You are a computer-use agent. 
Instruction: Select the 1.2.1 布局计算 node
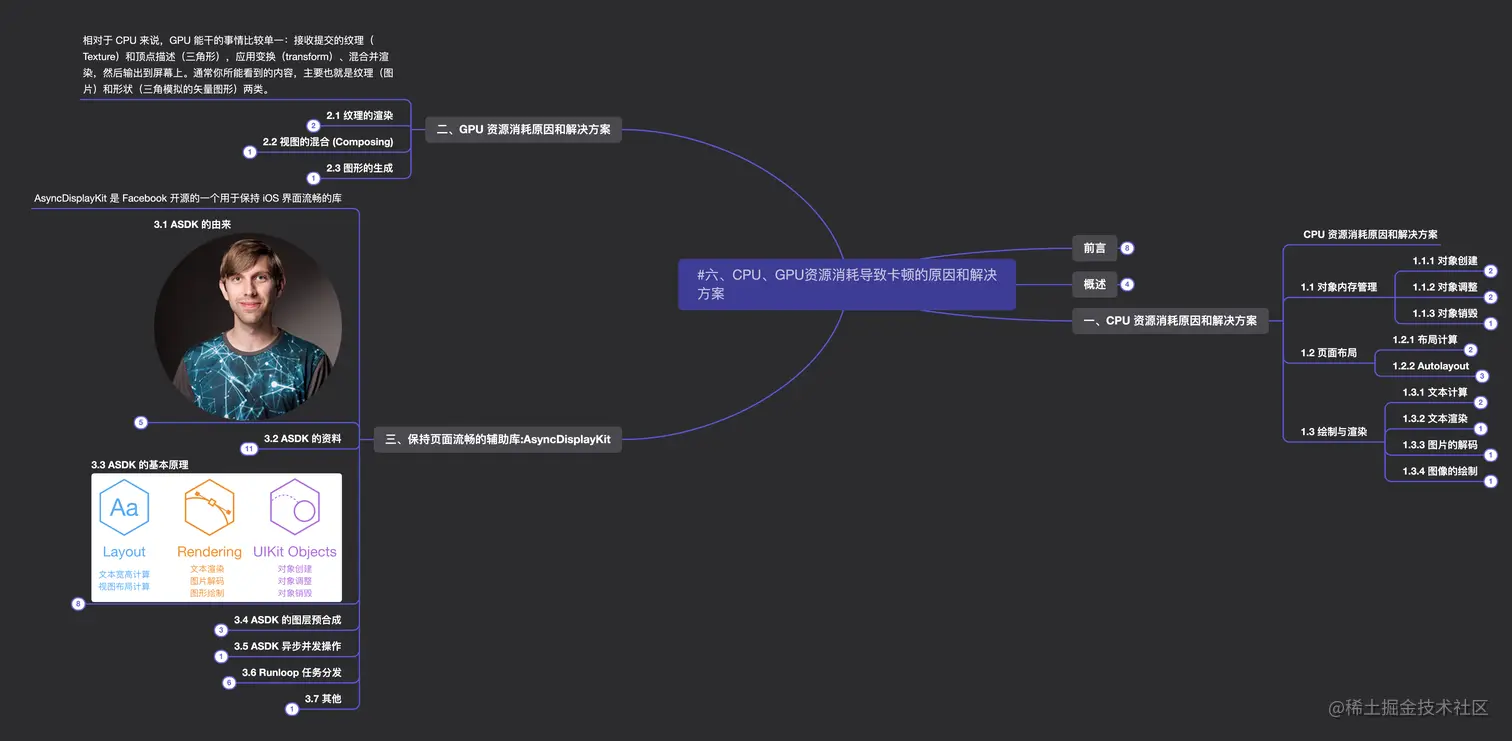1425,340
